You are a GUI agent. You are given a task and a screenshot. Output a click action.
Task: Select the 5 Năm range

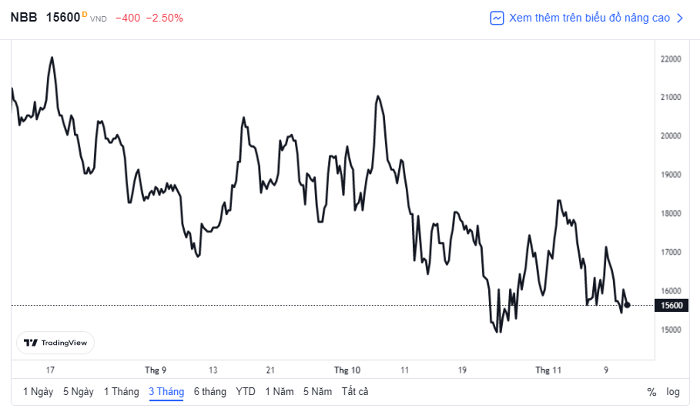317,392
